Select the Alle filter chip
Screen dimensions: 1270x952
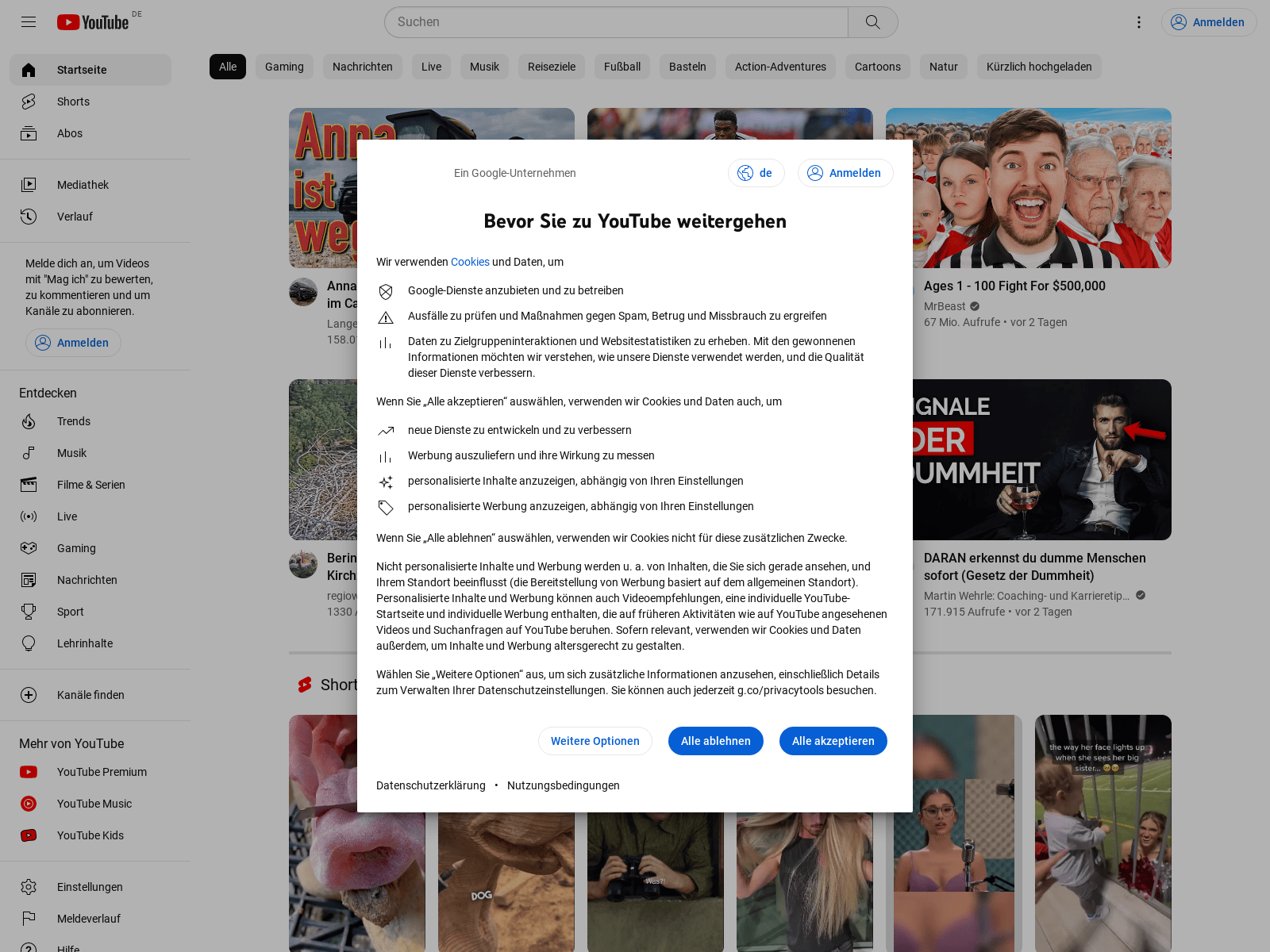pos(228,67)
